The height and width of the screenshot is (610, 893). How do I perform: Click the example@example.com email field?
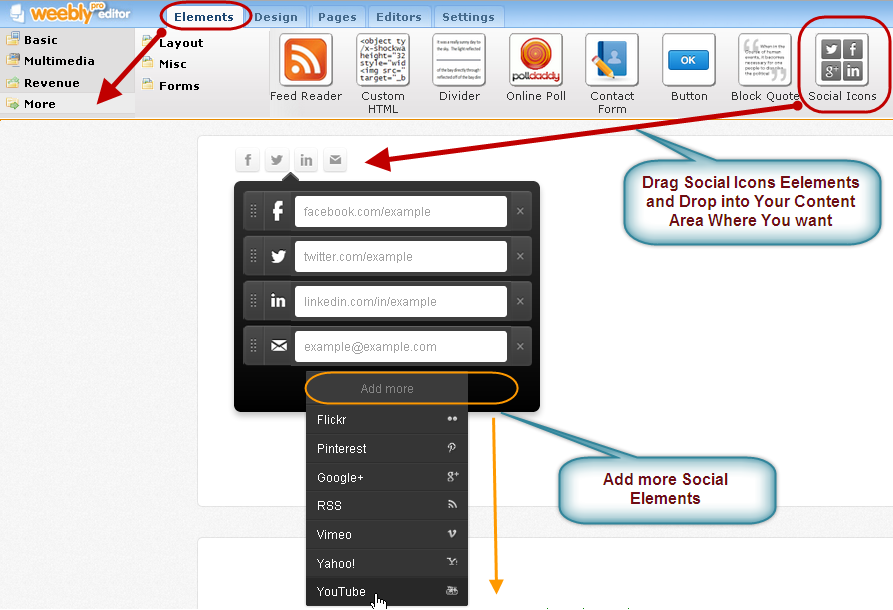[x=400, y=347]
